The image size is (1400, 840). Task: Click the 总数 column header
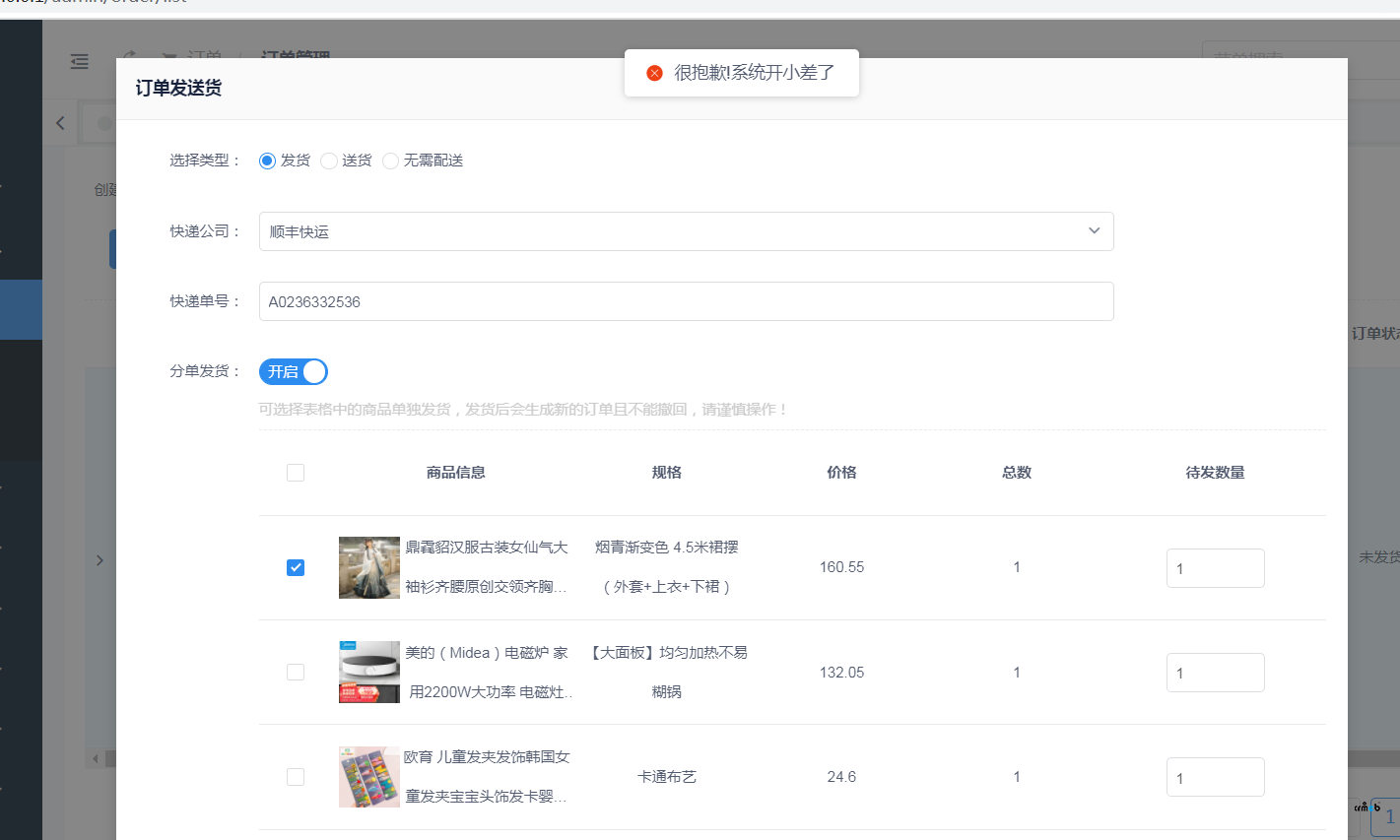pyautogui.click(x=1017, y=473)
